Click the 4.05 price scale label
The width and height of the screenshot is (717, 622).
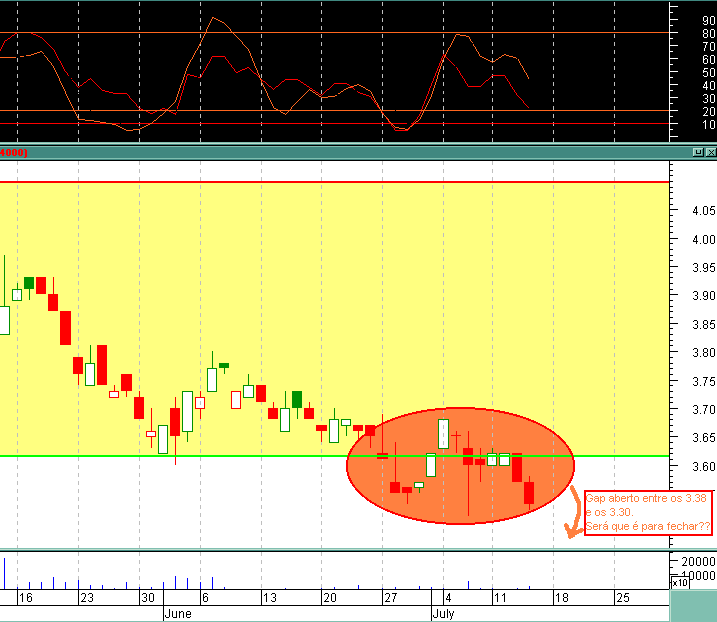[x=704, y=211]
